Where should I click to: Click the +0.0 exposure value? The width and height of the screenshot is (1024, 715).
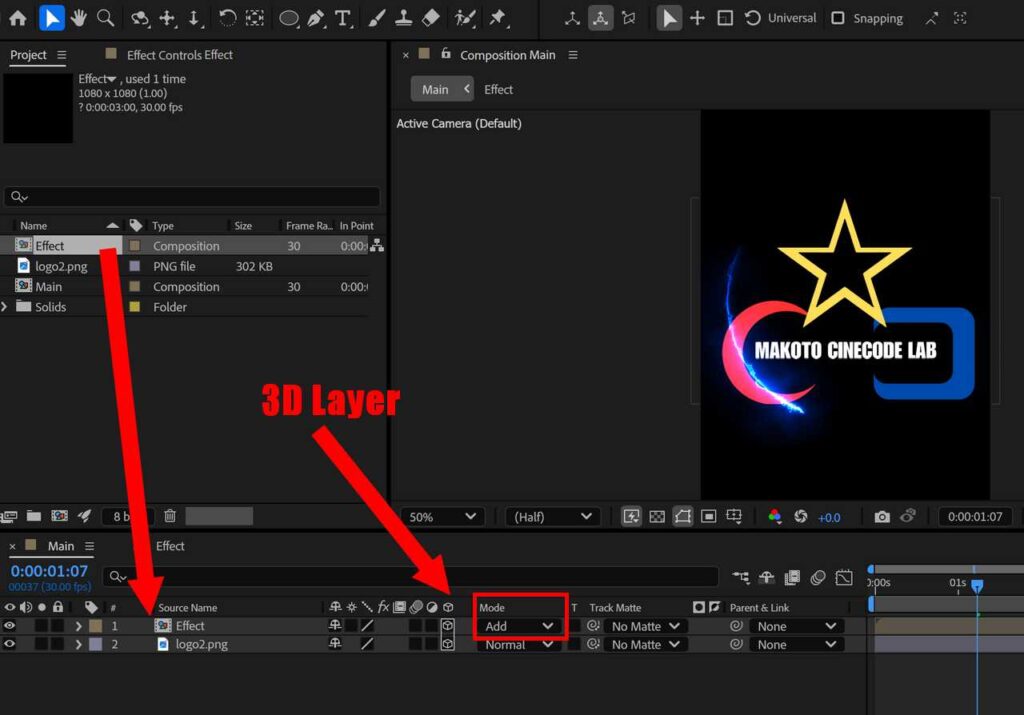(829, 517)
